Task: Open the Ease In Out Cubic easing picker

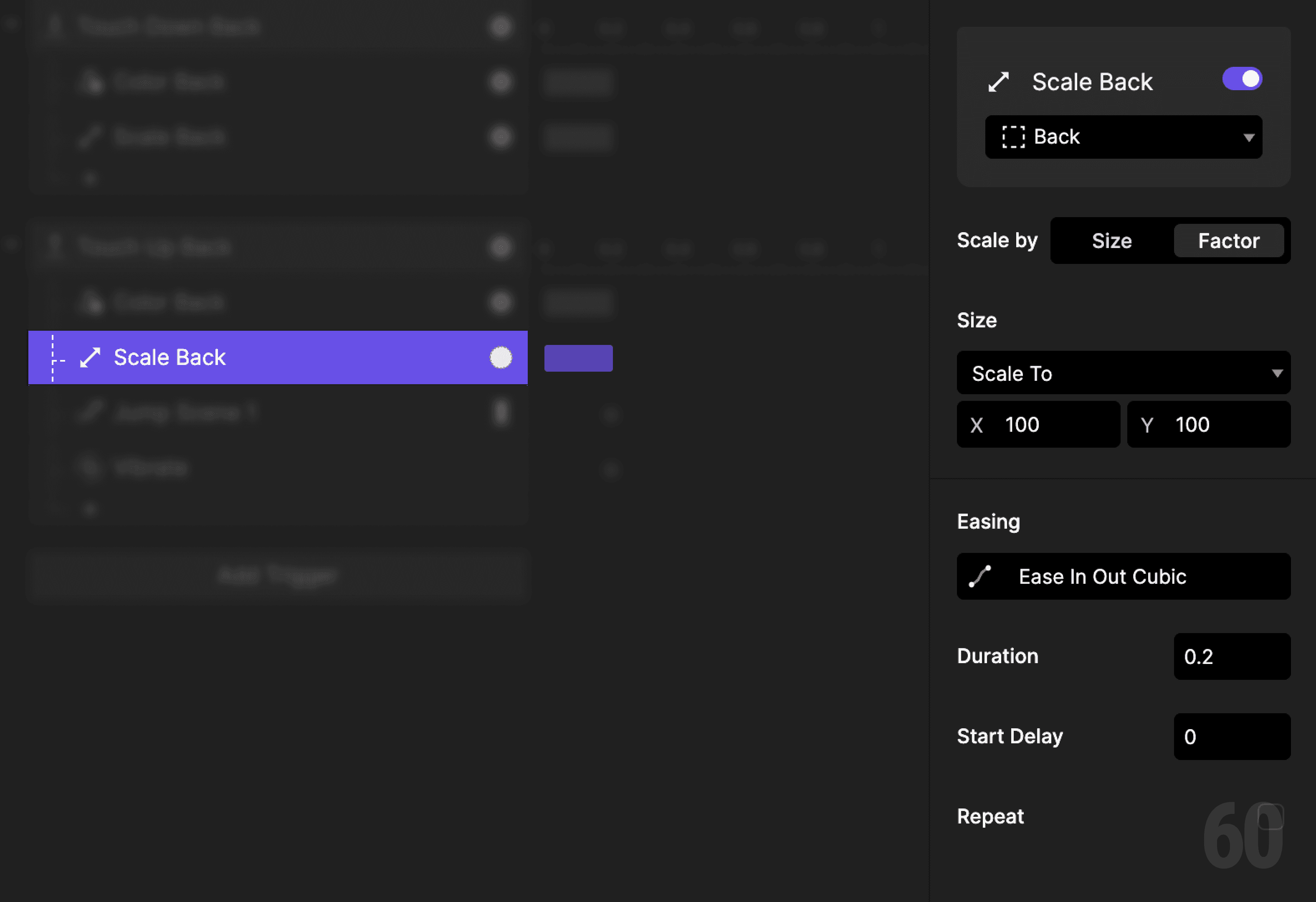Action: (x=1124, y=576)
